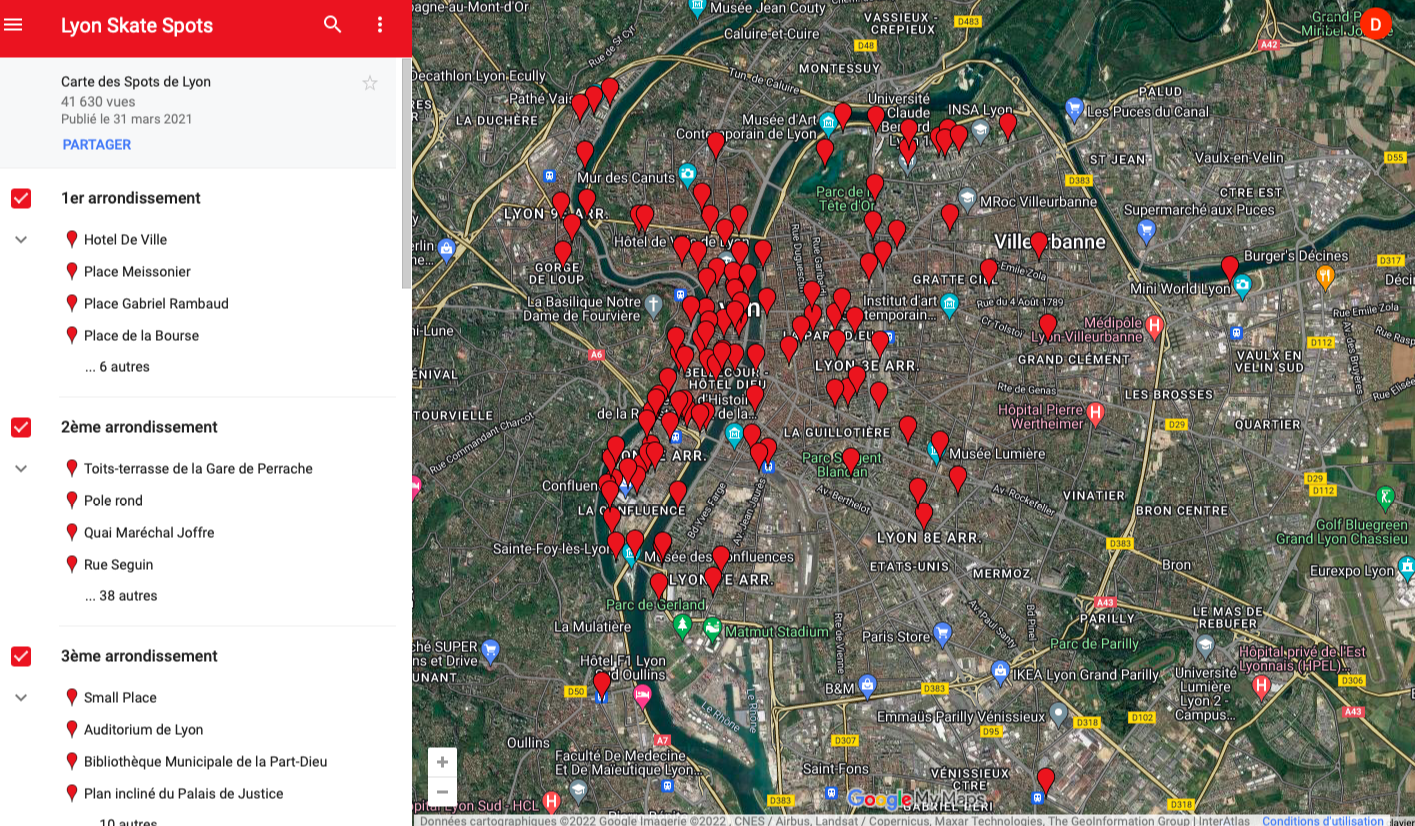Hide the 3ème arrondissement layer
The width and height of the screenshot is (1415, 826).
point(21,656)
